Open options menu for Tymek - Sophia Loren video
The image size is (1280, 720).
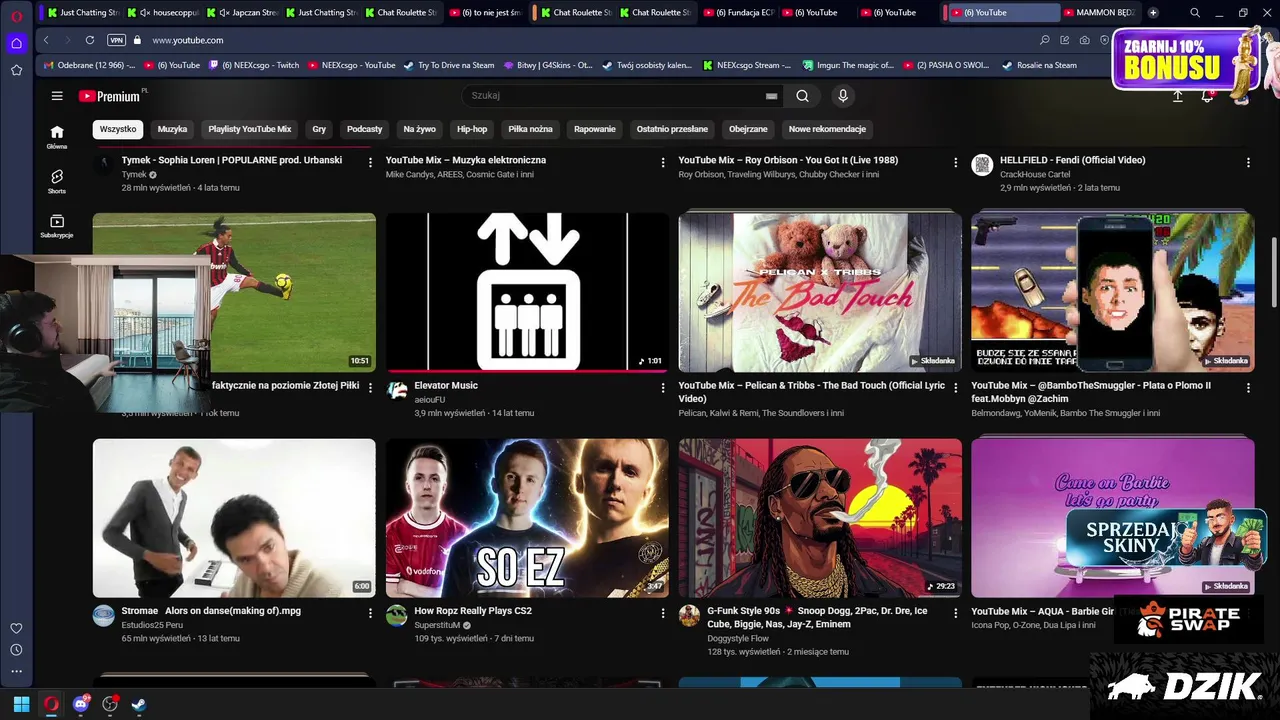pyautogui.click(x=370, y=162)
